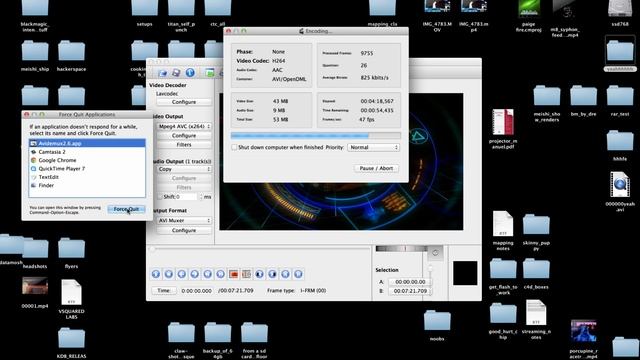
Task: Select the IMG_4783.MOV thumbnail
Action: pos(437,7)
